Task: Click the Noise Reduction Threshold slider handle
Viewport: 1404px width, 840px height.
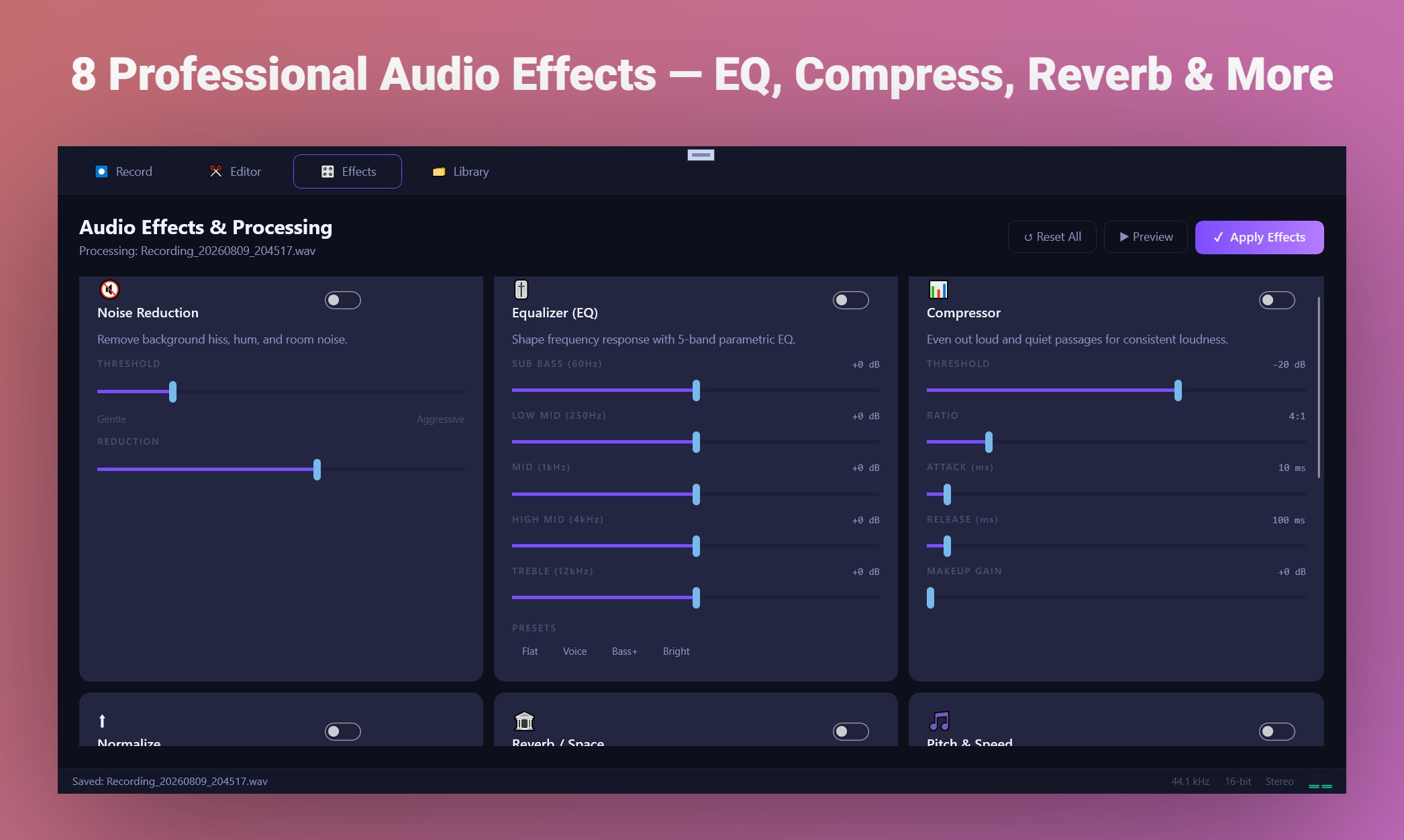Action: 173,392
